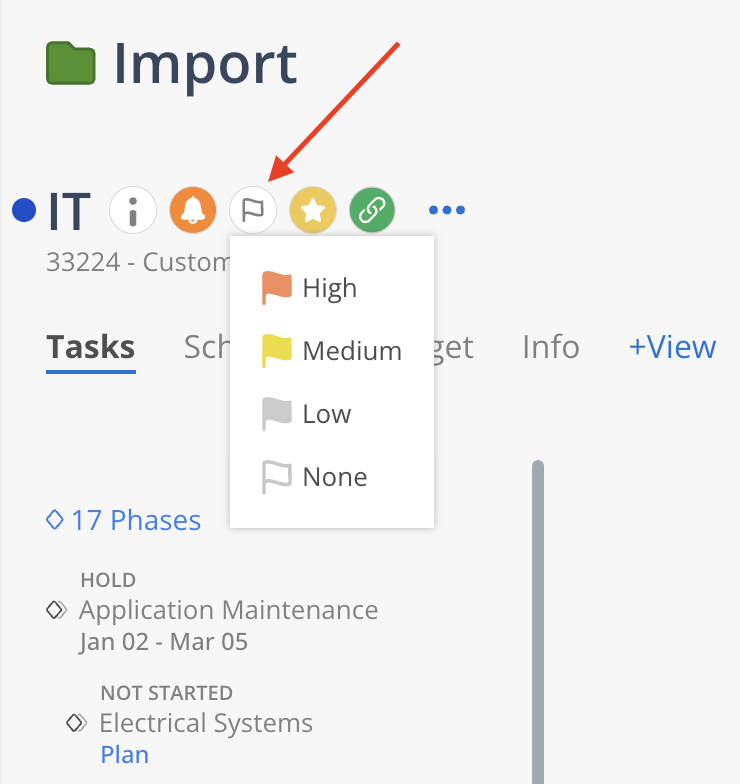Screen dimensions: 740x784
Task: Click the green link icon
Action: 372,210
